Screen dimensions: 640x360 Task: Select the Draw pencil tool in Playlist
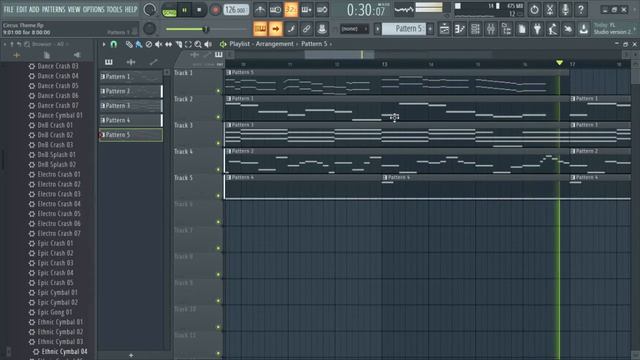[129, 44]
